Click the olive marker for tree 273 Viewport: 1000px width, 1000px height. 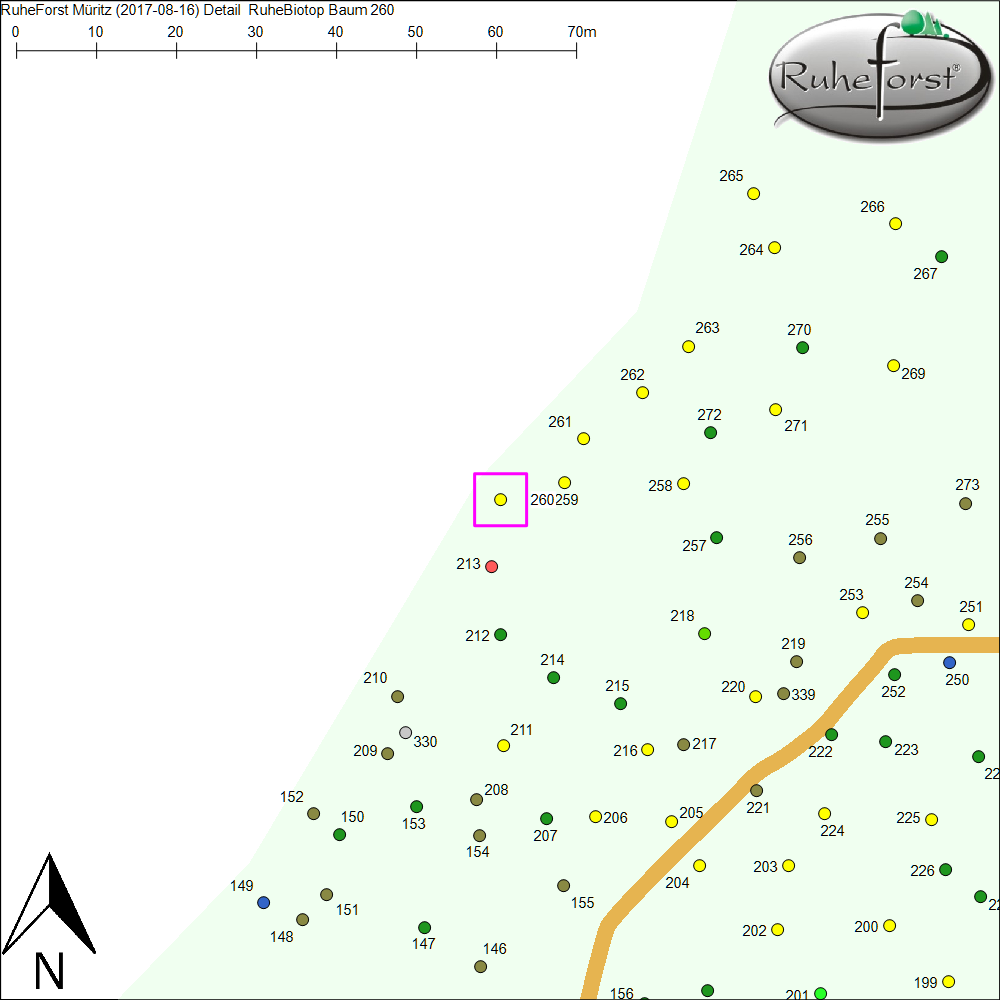click(x=965, y=504)
